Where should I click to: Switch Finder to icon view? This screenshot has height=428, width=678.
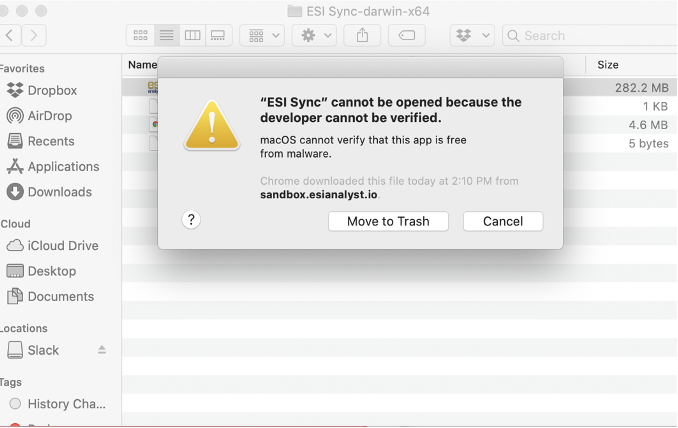pyautogui.click(x=140, y=35)
